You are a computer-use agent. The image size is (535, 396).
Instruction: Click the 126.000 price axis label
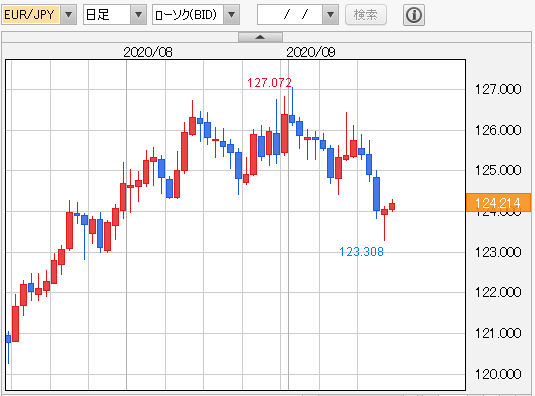tap(498, 130)
